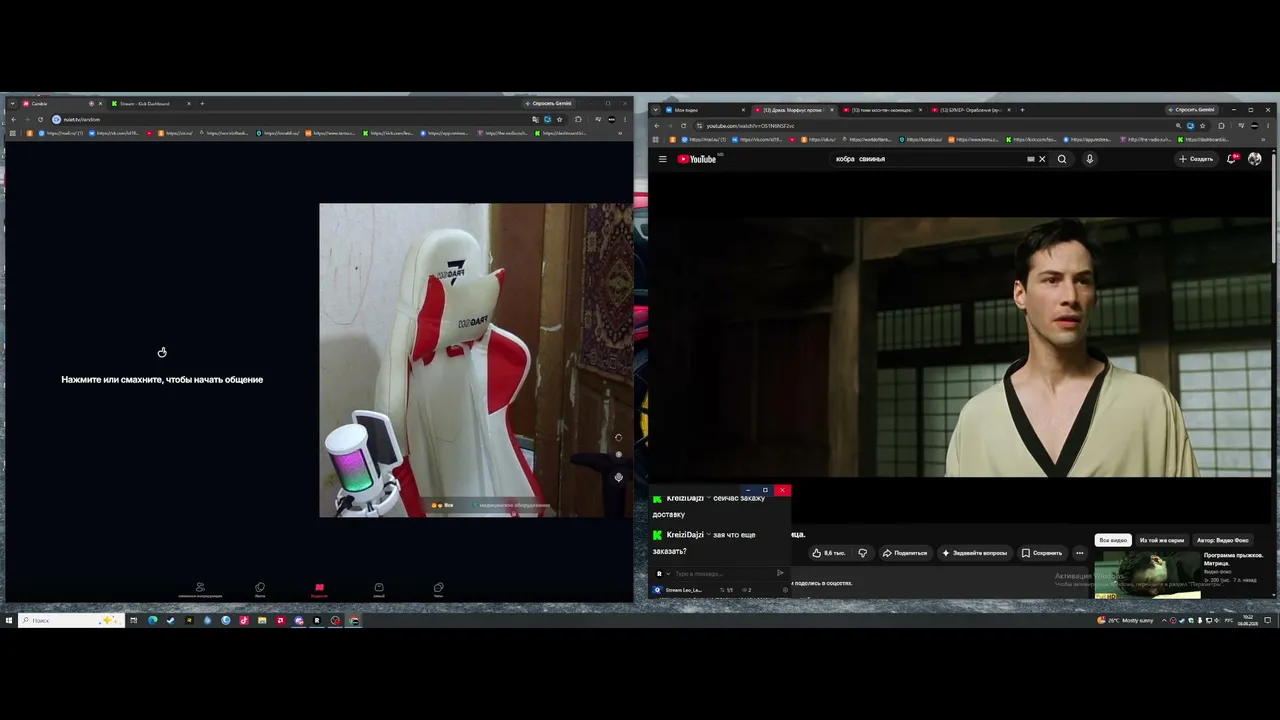Open a new tab in rulet.tv browser
The width and height of the screenshot is (1280, 720).
(202, 104)
